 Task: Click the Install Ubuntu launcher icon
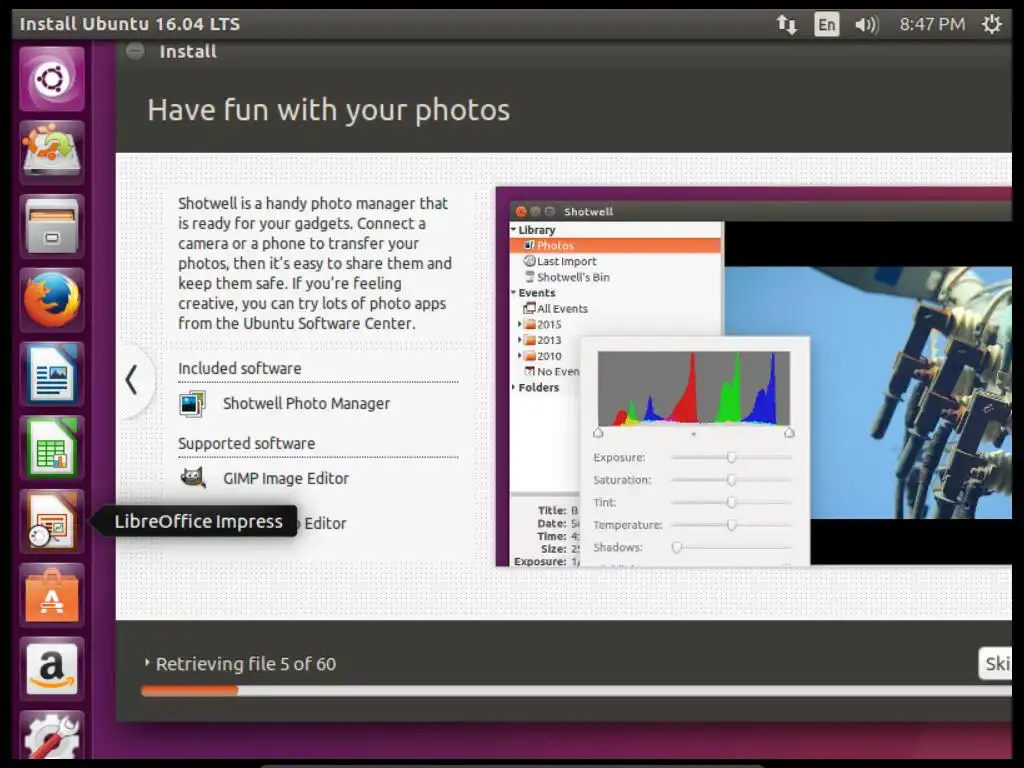click(x=52, y=152)
